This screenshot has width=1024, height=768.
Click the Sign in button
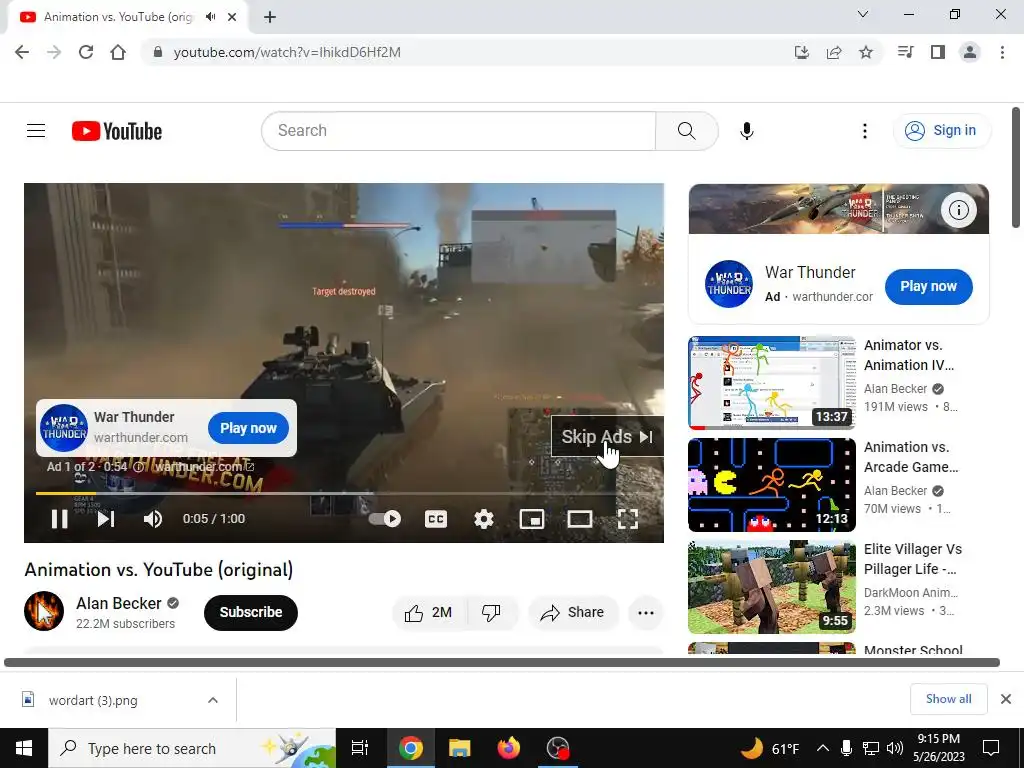click(x=941, y=131)
